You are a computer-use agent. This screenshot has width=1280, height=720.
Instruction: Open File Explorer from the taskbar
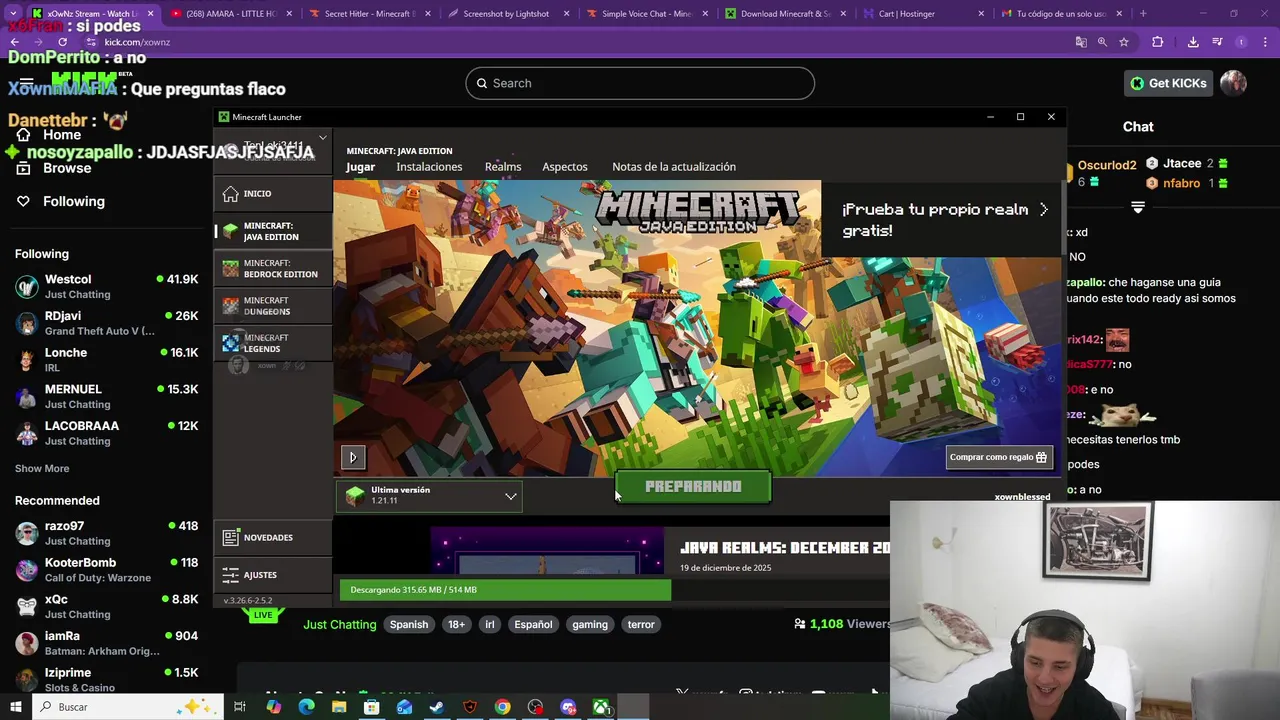tap(339, 707)
